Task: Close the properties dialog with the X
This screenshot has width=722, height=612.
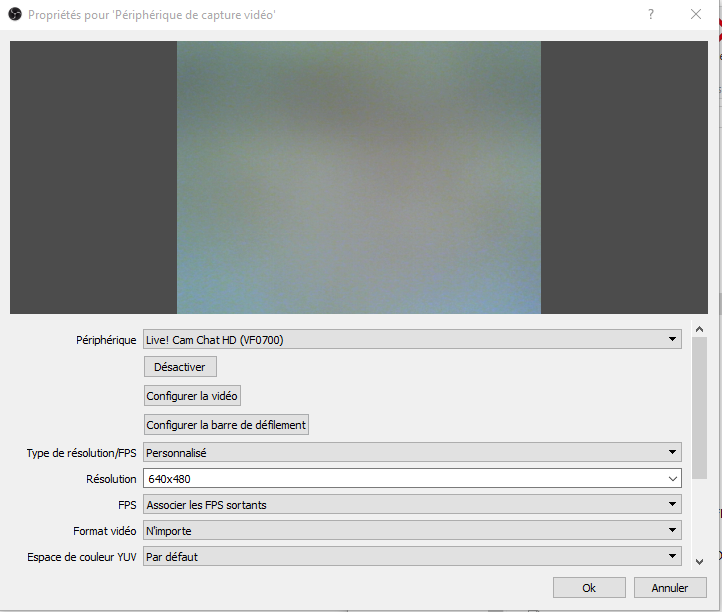Action: [696, 15]
